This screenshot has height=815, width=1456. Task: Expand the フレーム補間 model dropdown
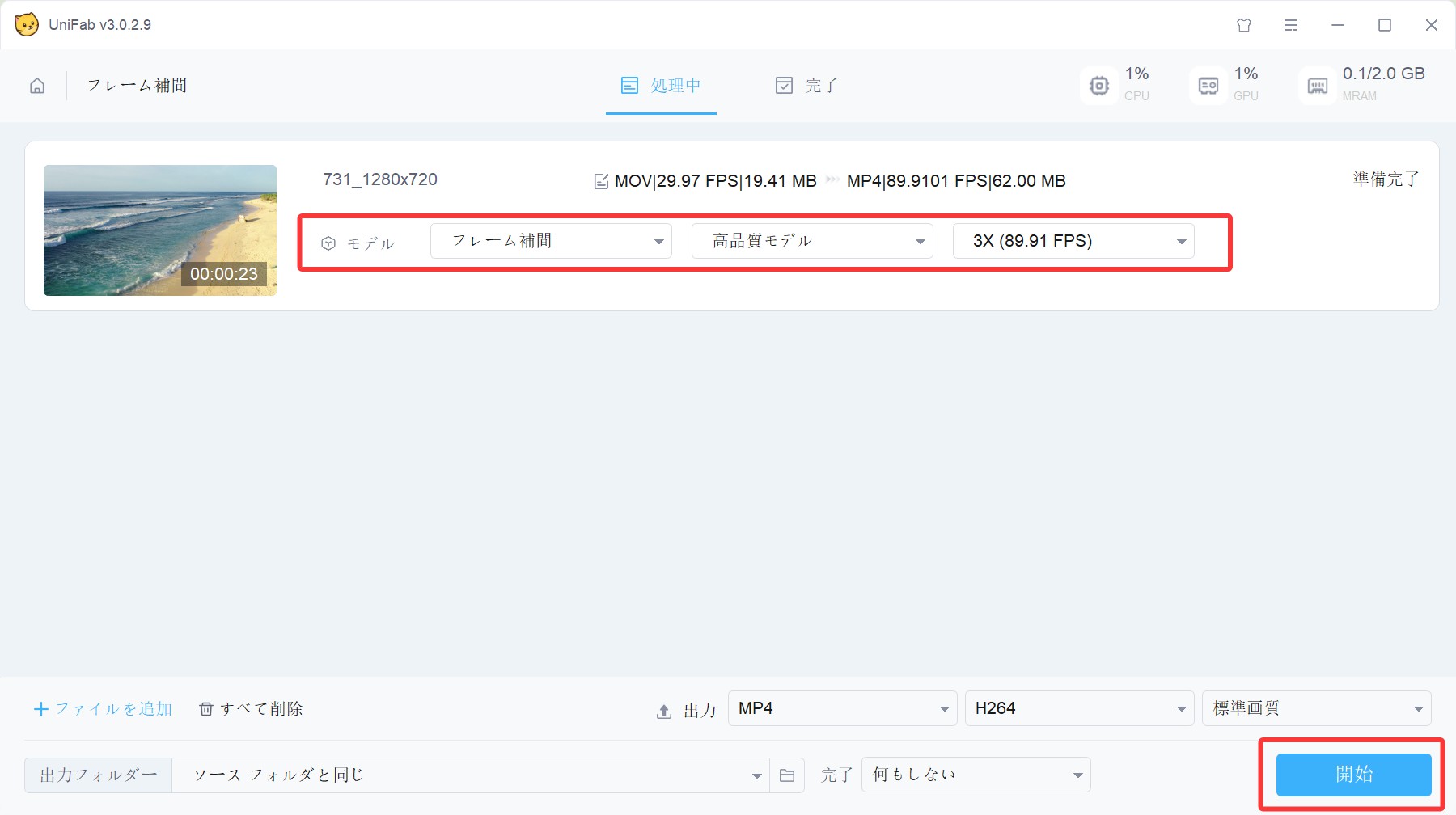coord(551,241)
